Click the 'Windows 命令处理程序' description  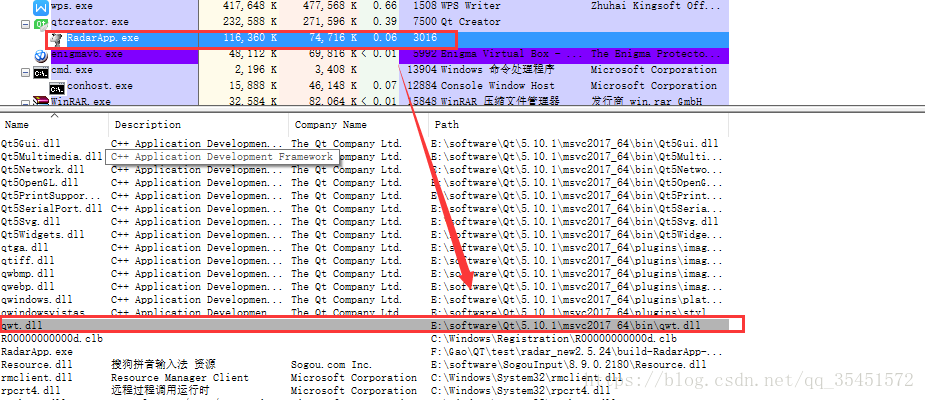click(x=498, y=70)
